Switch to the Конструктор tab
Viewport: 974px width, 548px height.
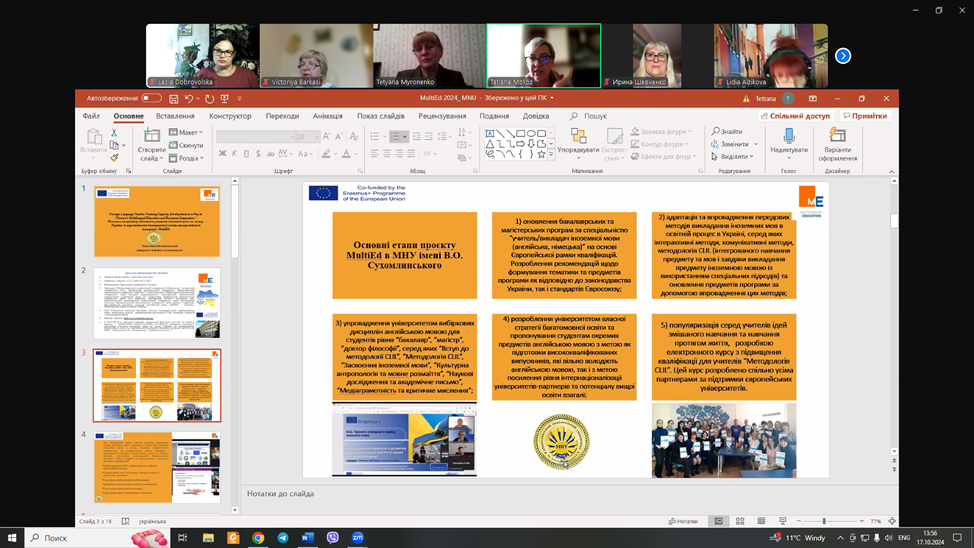pos(230,116)
